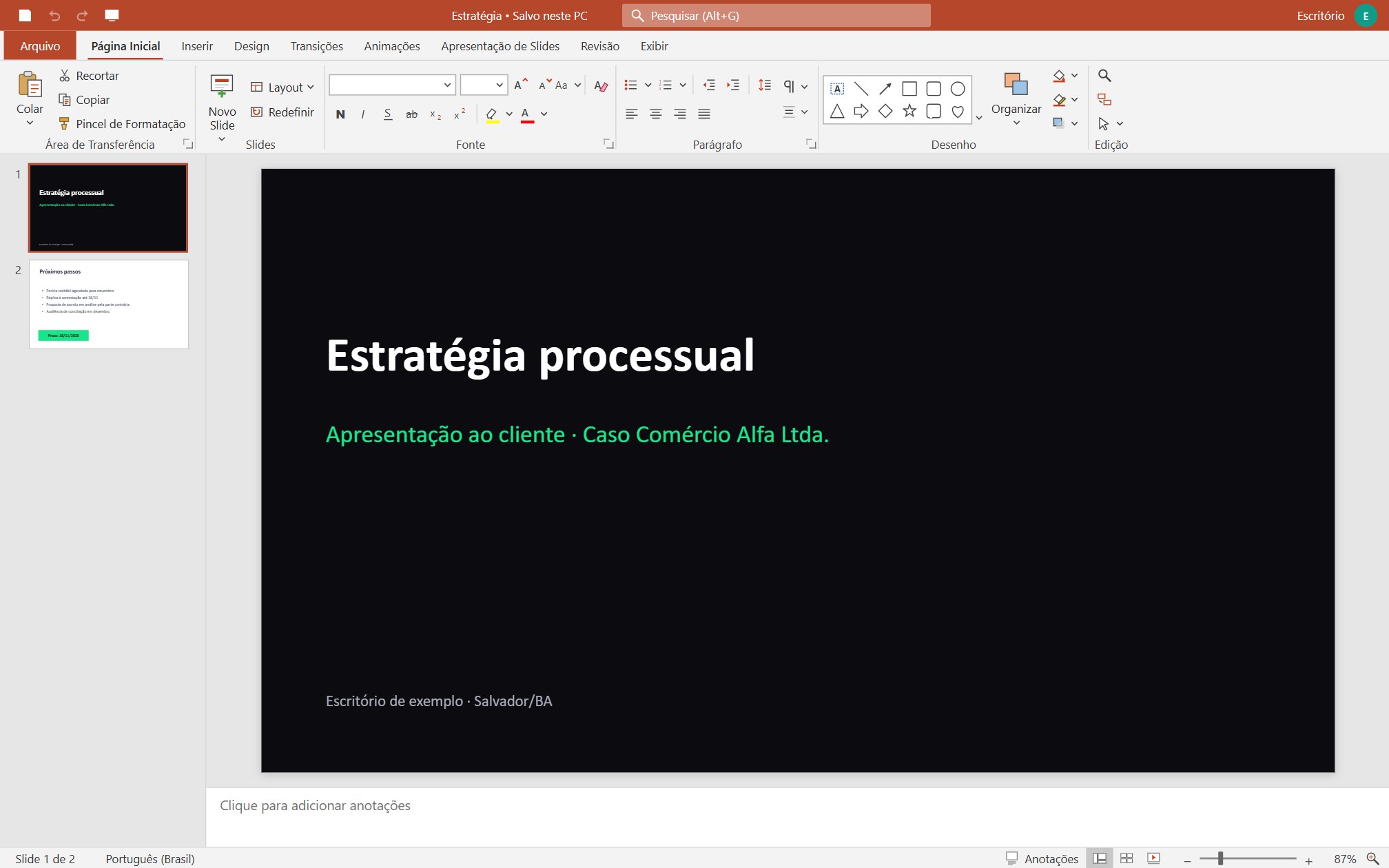Switch to slide sorter view
Screen dimensions: 1389x868
(x=1126, y=858)
